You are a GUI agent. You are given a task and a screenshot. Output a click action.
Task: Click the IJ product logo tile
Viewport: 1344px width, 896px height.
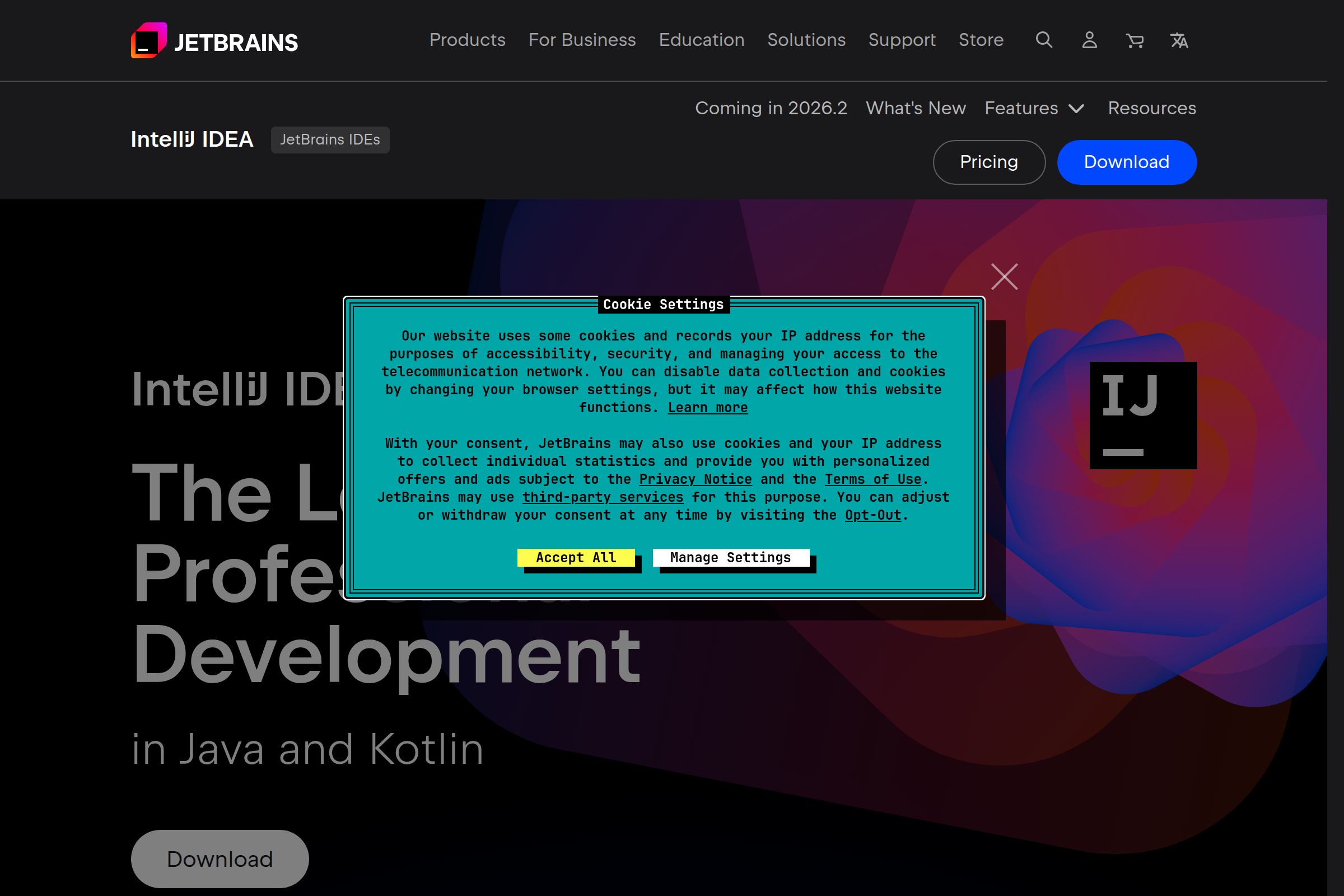tap(1144, 416)
